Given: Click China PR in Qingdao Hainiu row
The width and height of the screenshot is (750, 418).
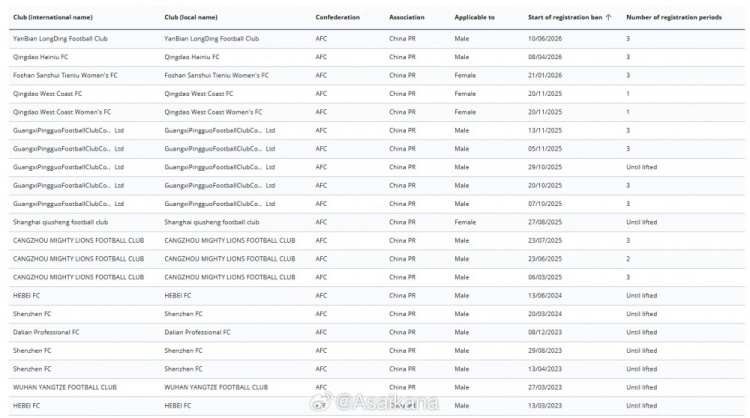Looking at the screenshot, I should click(x=402, y=57).
